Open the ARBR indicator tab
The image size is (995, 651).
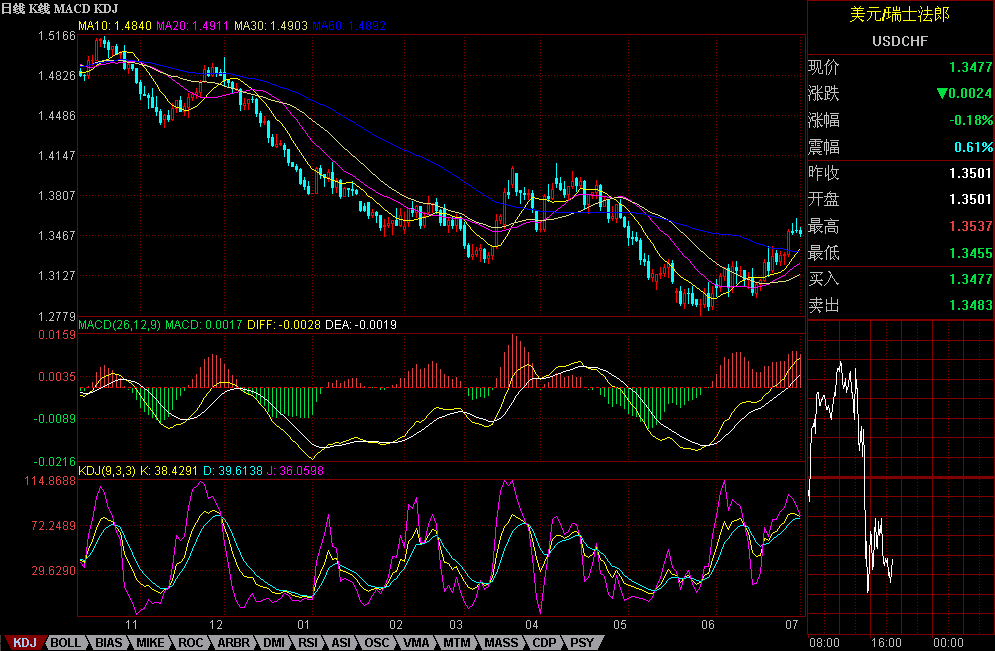click(x=234, y=643)
